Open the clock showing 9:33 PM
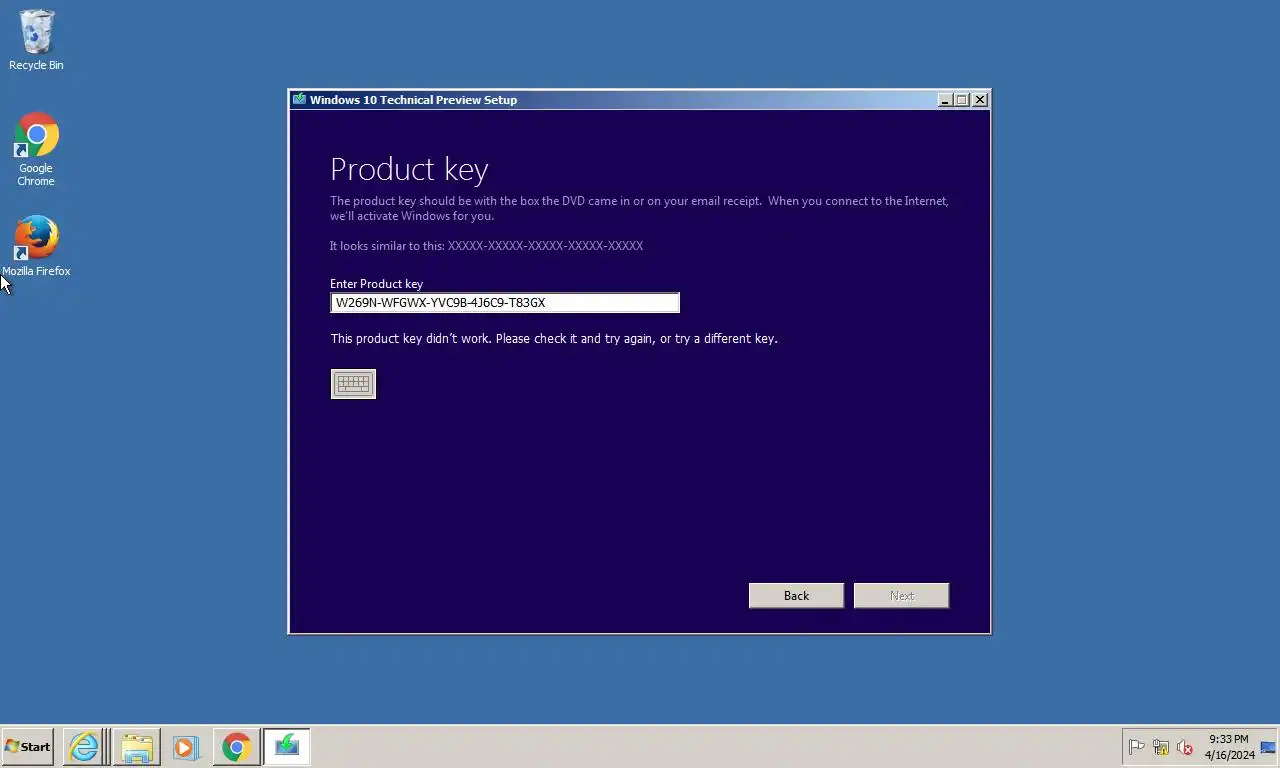The width and height of the screenshot is (1280, 768). tap(1229, 747)
